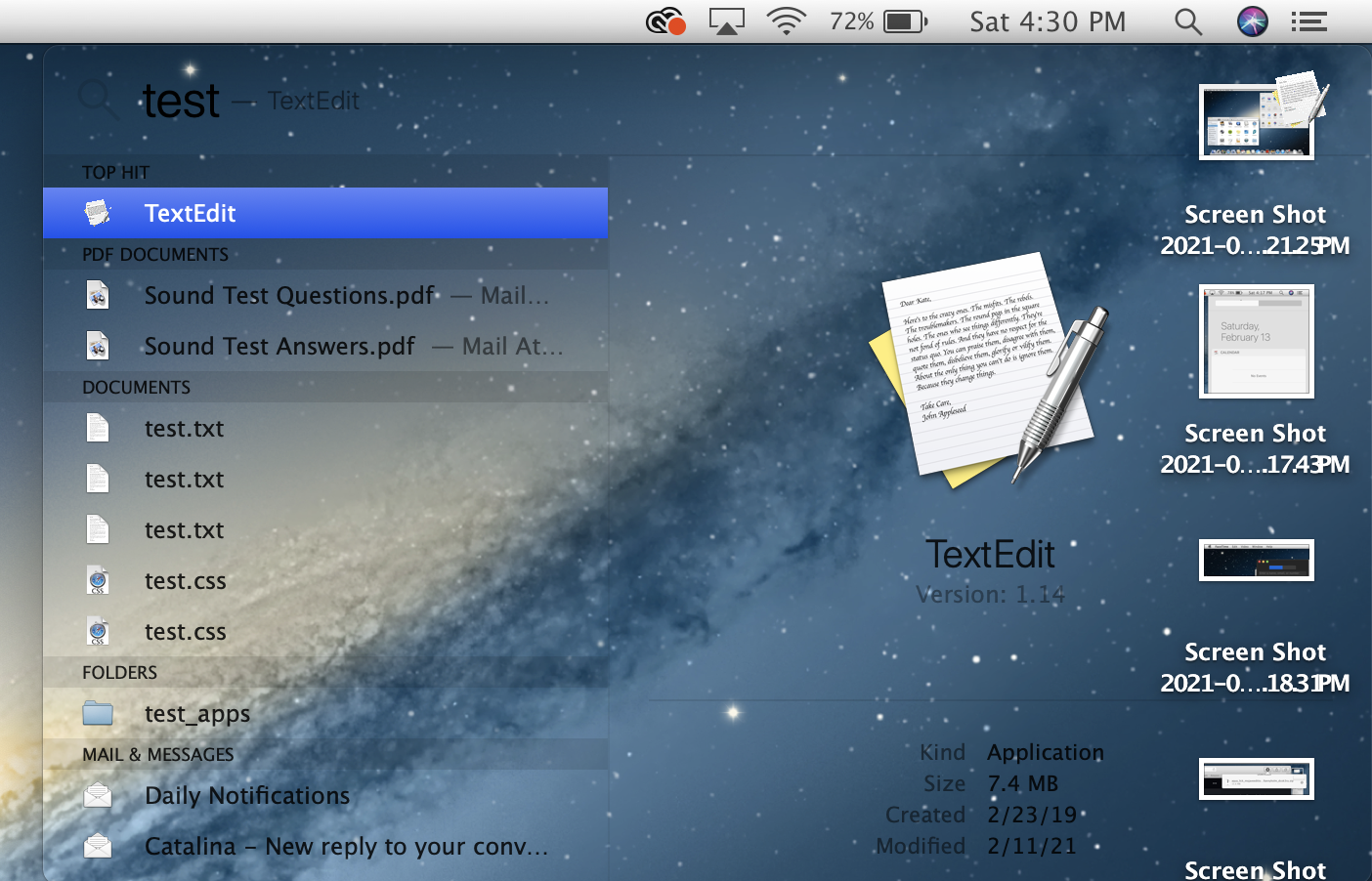Click the 'Version: 1.14' text

[990, 594]
